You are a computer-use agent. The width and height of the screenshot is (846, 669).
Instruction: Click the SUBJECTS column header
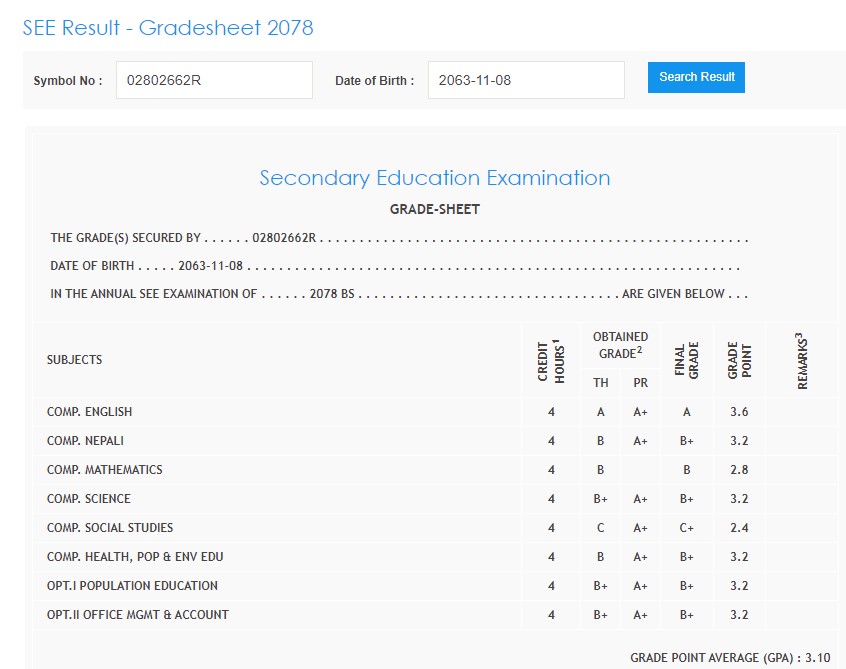pyautogui.click(x=74, y=360)
